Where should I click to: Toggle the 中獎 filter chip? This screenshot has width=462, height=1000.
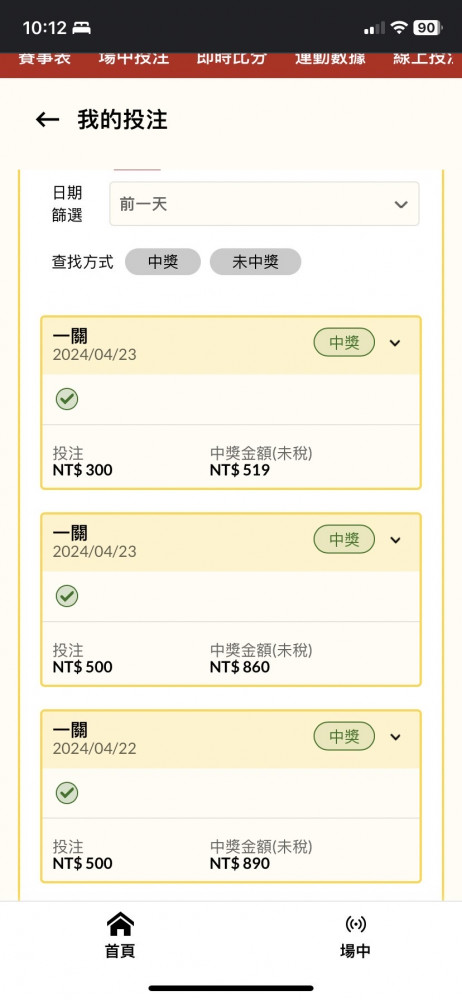coord(163,262)
